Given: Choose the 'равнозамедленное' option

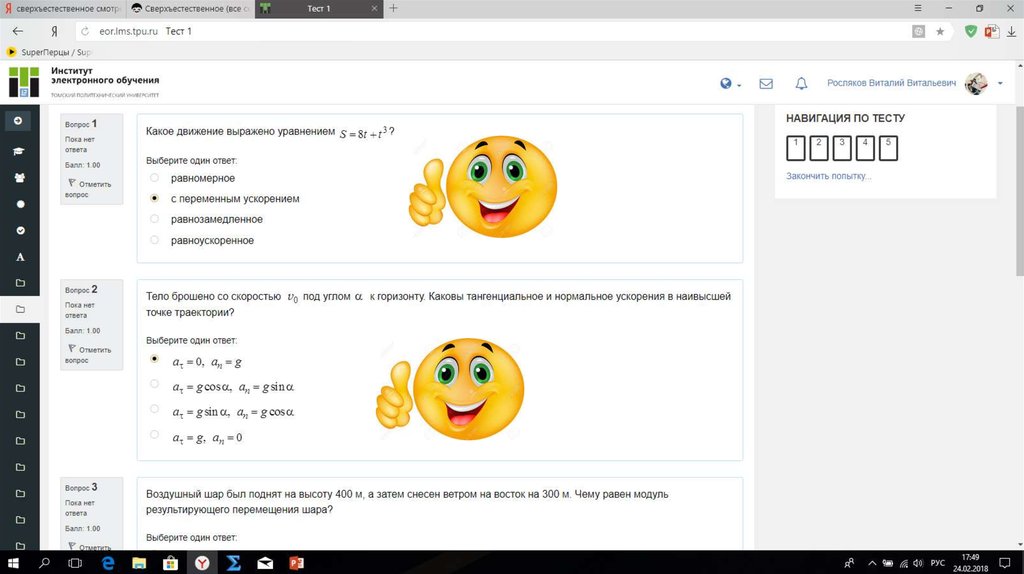Looking at the screenshot, I should (x=154, y=219).
